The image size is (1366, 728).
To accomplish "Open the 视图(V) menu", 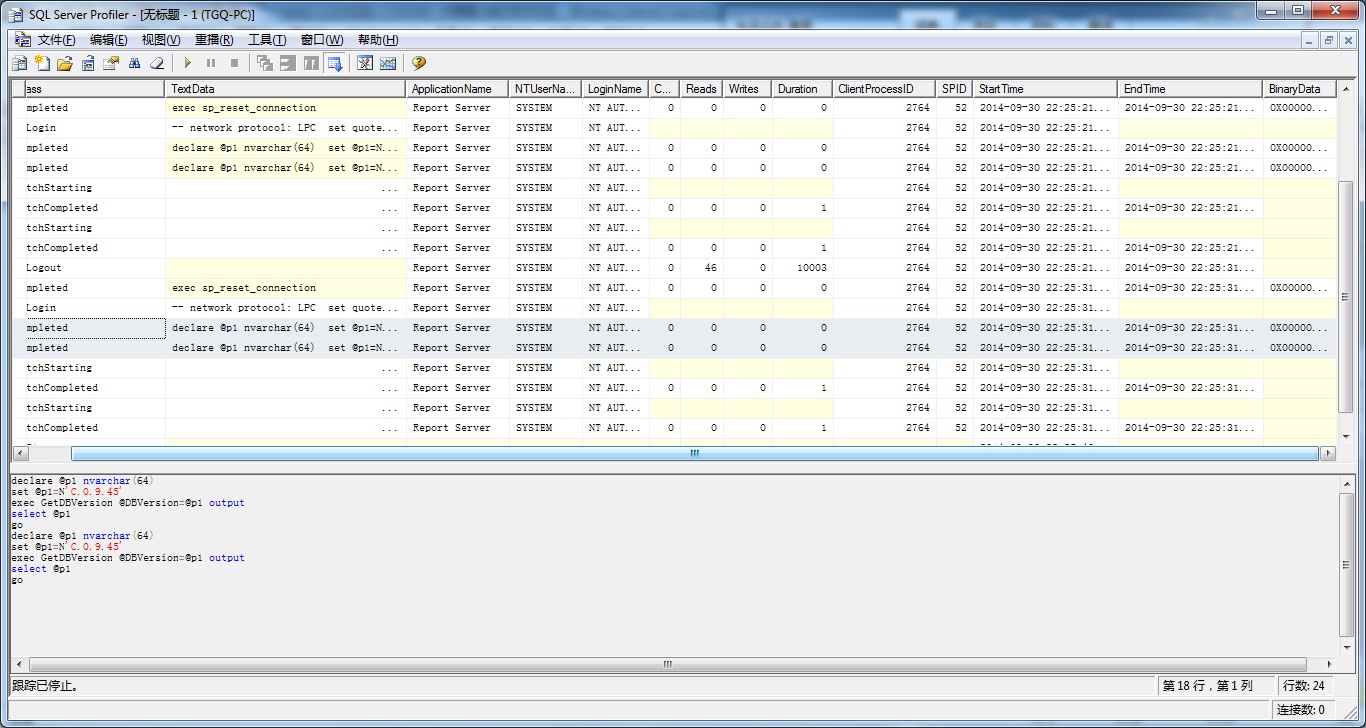I will click(161, 40).
